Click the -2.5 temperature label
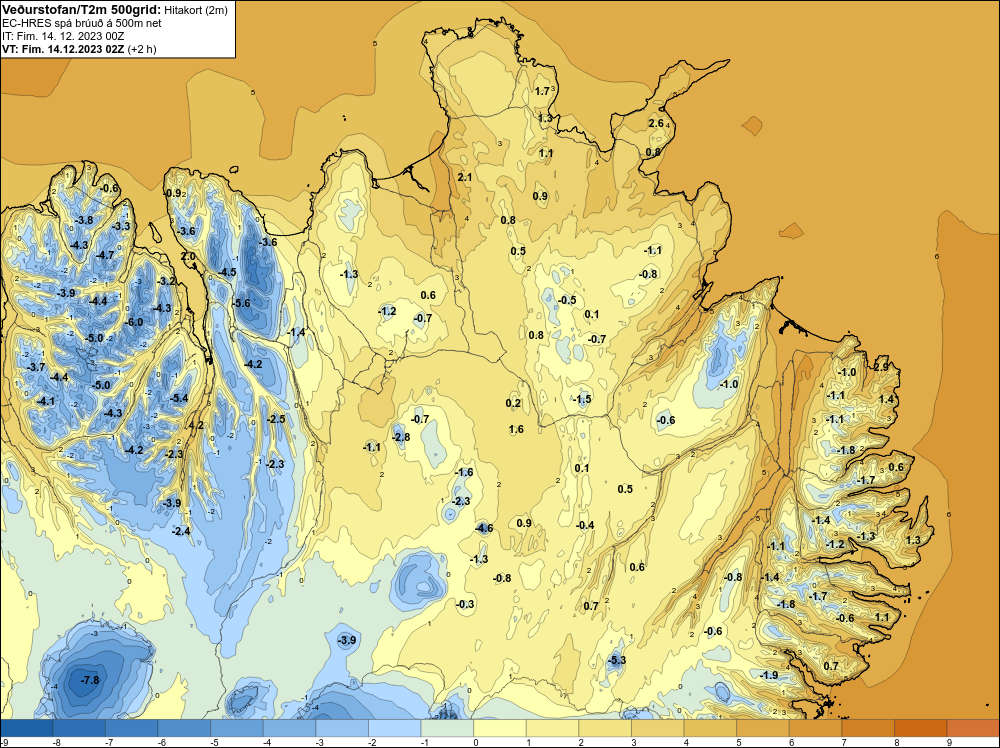The width and height of the screenshot is (1000, 748). [276, 420]
